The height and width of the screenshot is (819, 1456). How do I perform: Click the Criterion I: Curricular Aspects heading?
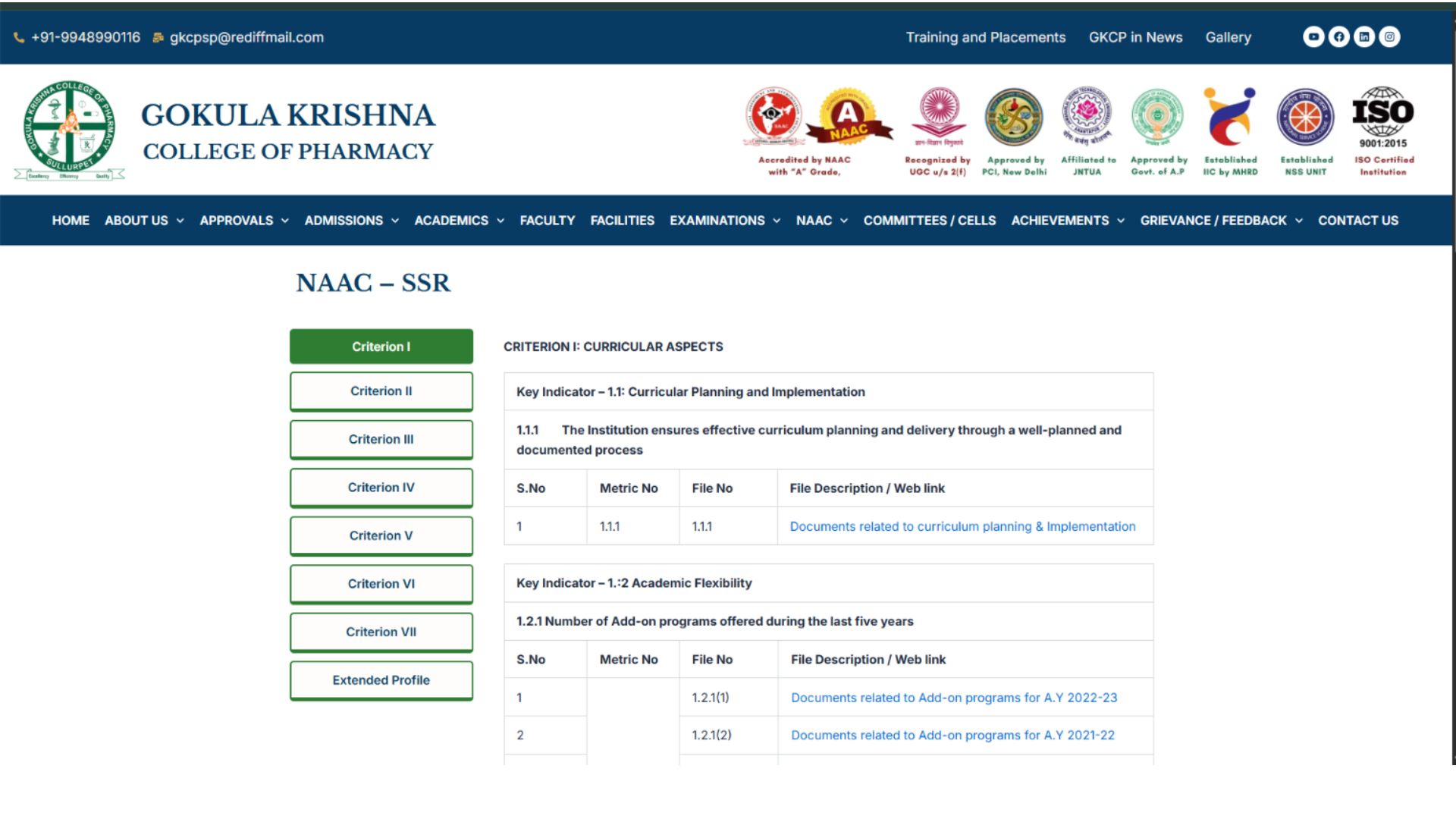tap(613, 347)
